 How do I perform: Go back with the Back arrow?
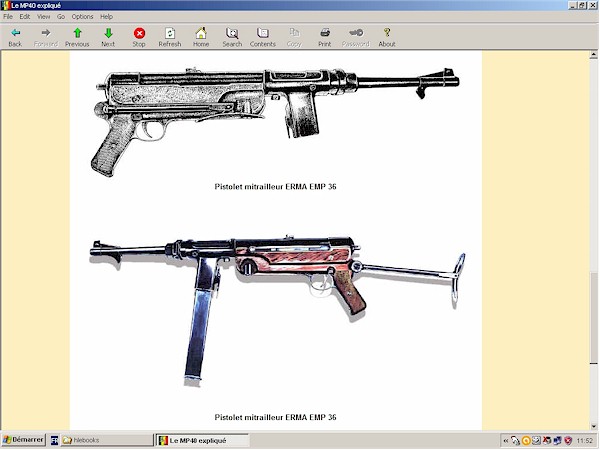[15, 37]
